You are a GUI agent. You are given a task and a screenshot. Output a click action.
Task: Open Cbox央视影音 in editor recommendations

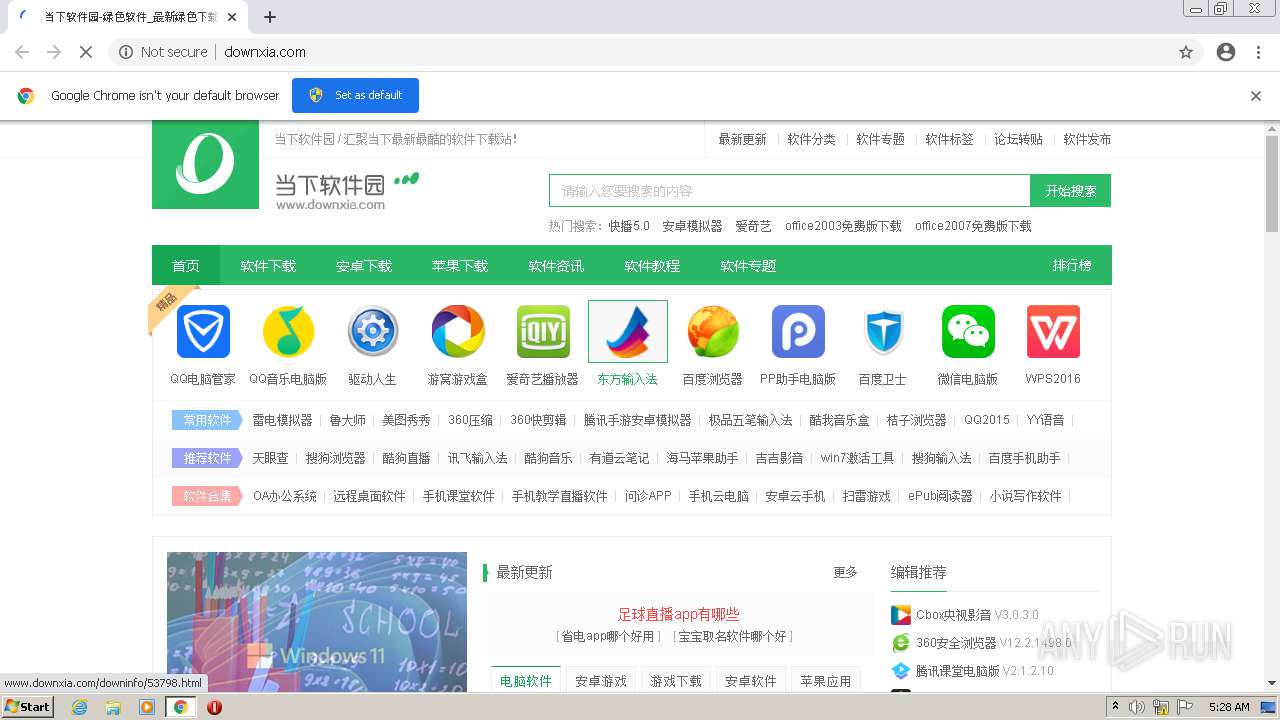(953, 615)
